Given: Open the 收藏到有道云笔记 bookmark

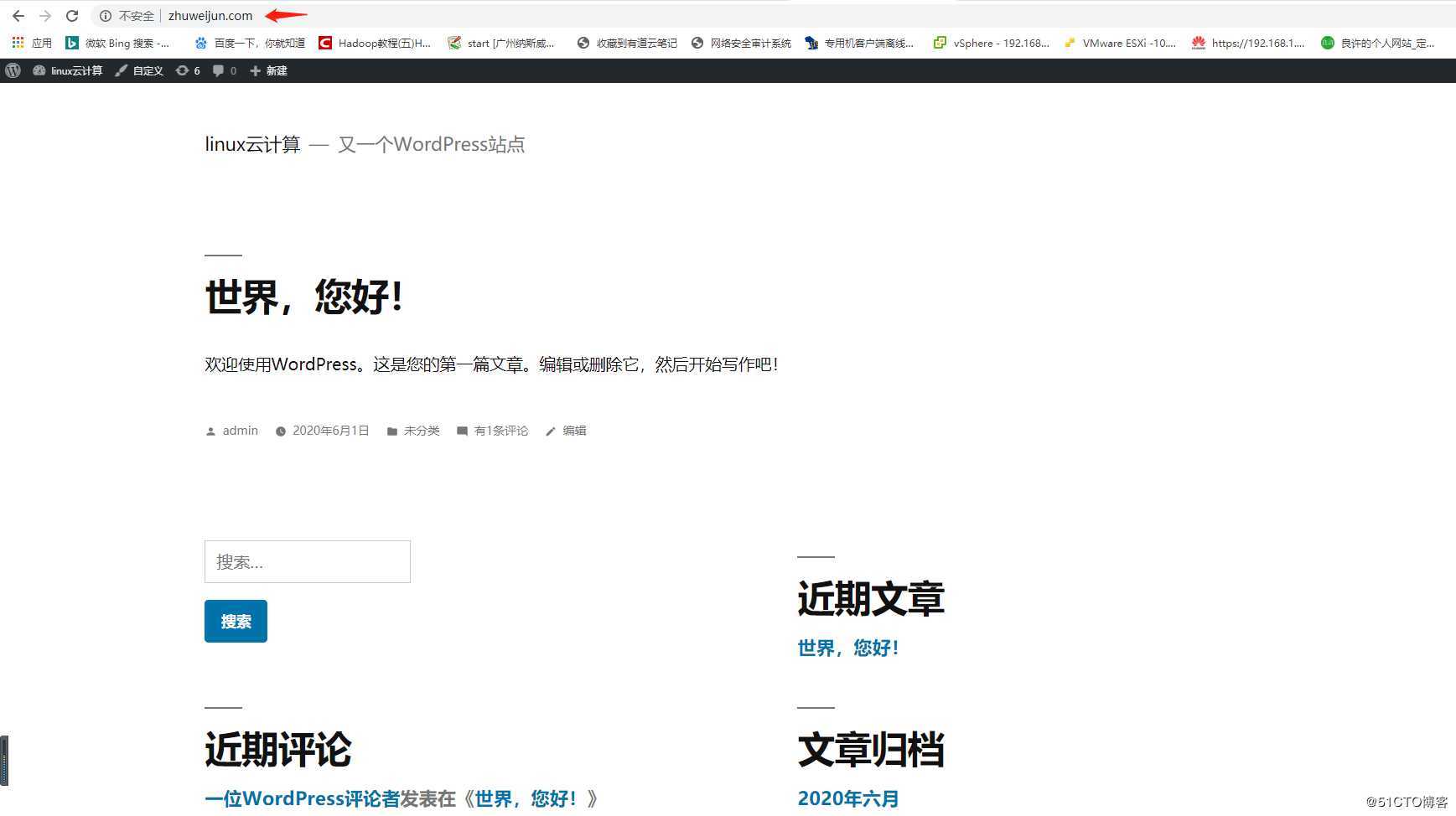Looking at the screenshot, I should click(x=627, y=43).
